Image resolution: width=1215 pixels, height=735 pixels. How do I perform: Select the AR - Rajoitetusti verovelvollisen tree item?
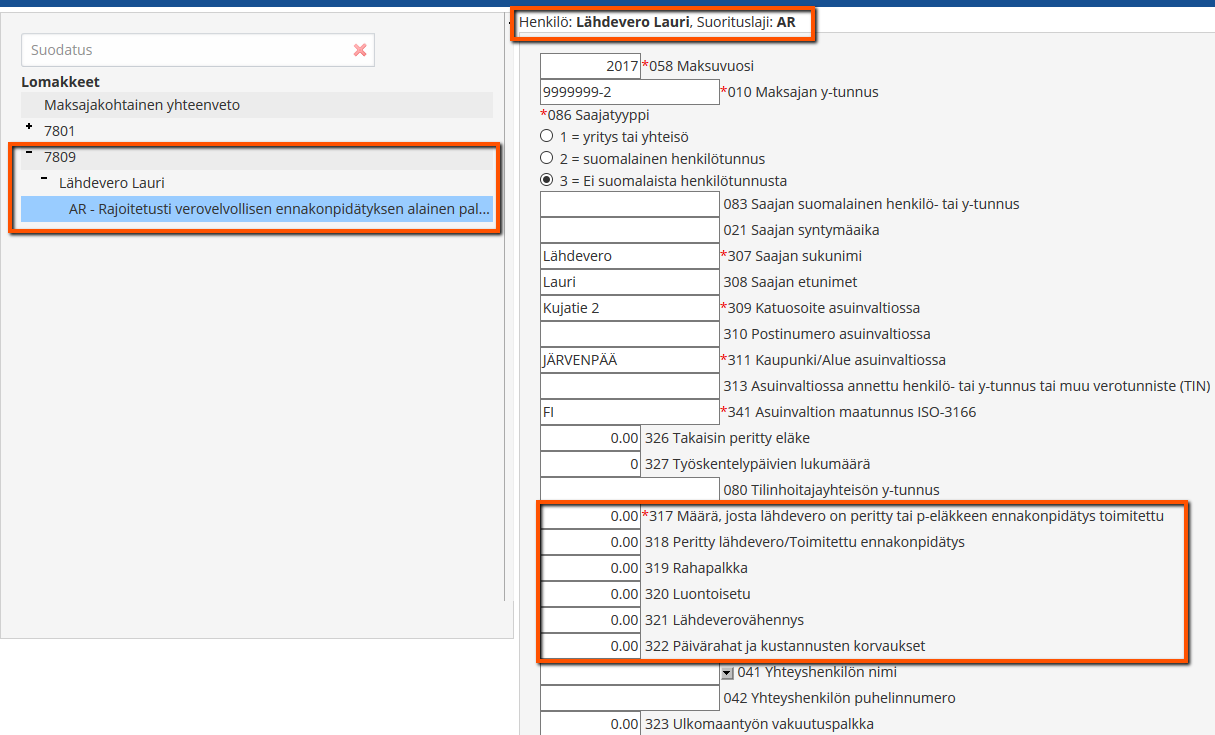coord(280,209)
